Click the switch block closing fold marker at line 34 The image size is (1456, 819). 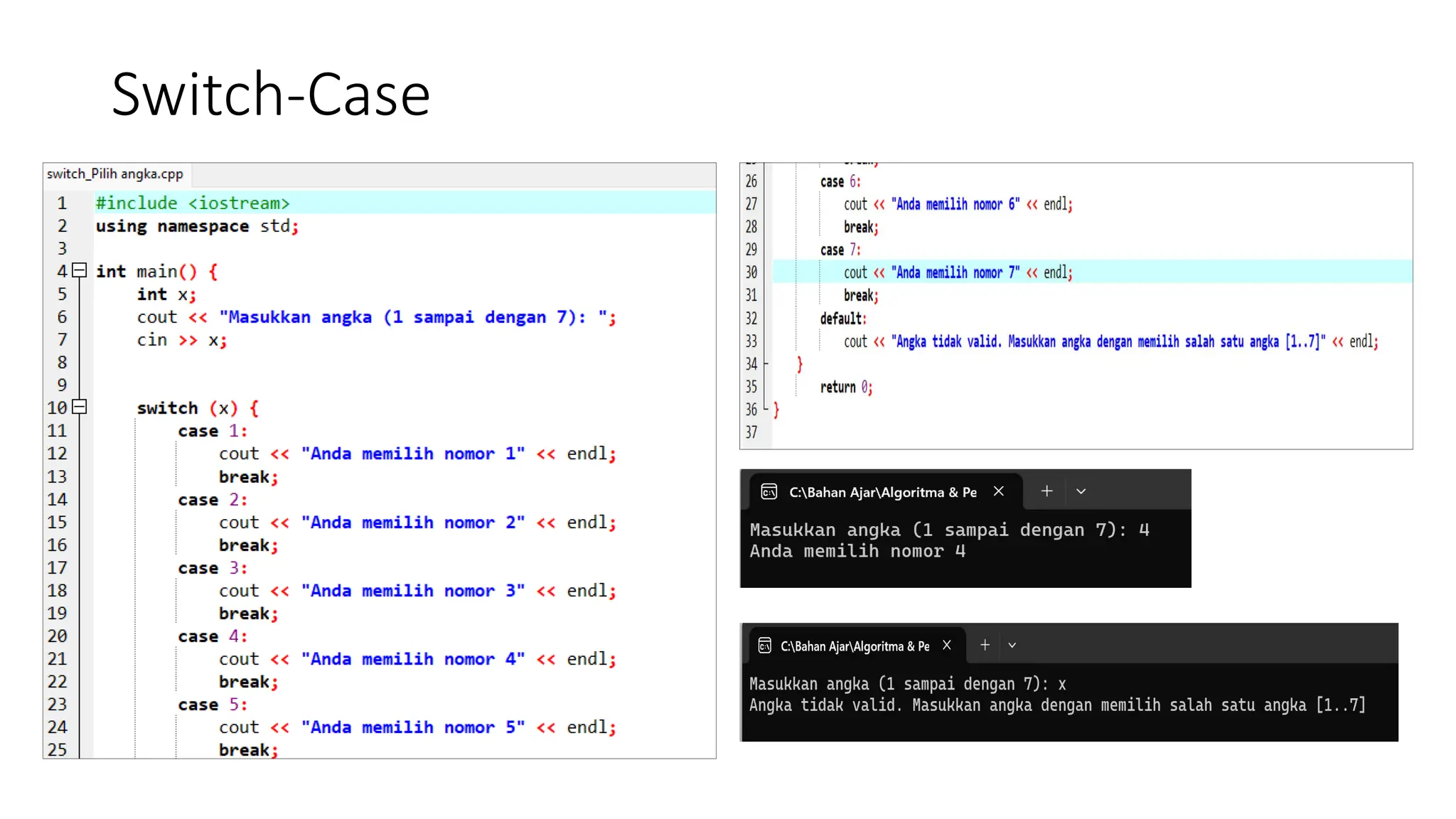(766, 364)
